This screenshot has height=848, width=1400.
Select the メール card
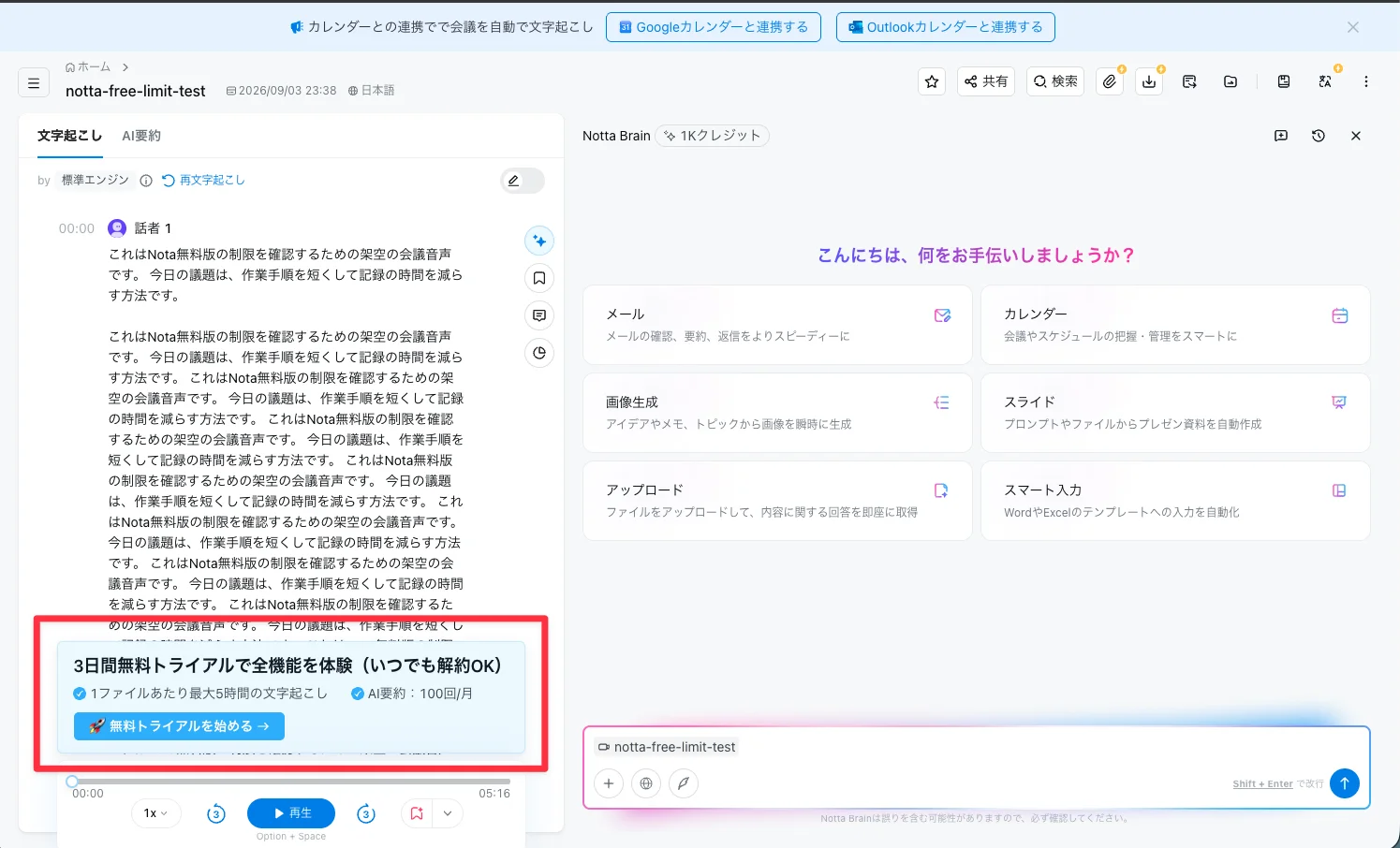pos(777,325)
